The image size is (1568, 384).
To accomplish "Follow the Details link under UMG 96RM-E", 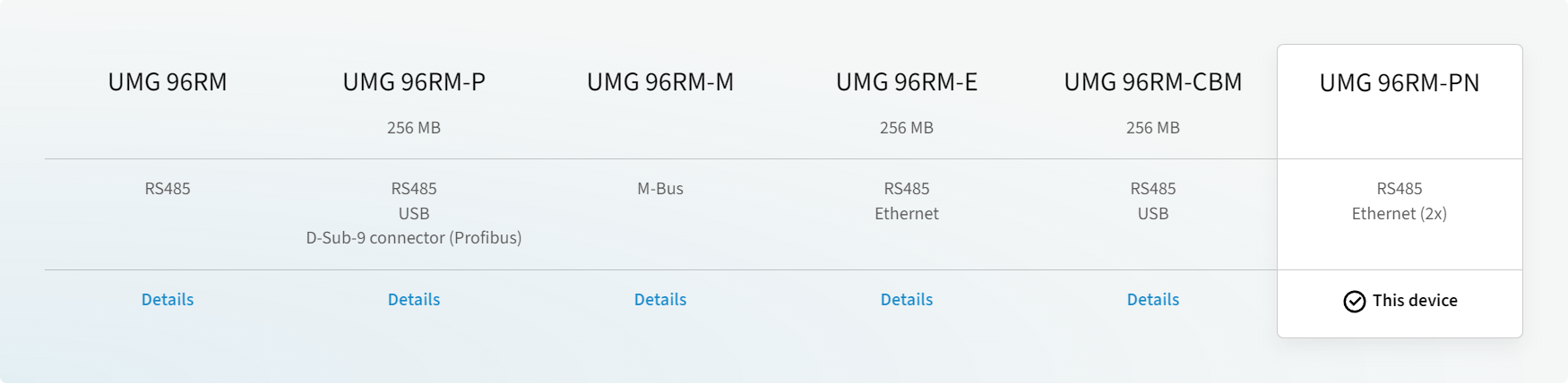I will pos(907,300).
